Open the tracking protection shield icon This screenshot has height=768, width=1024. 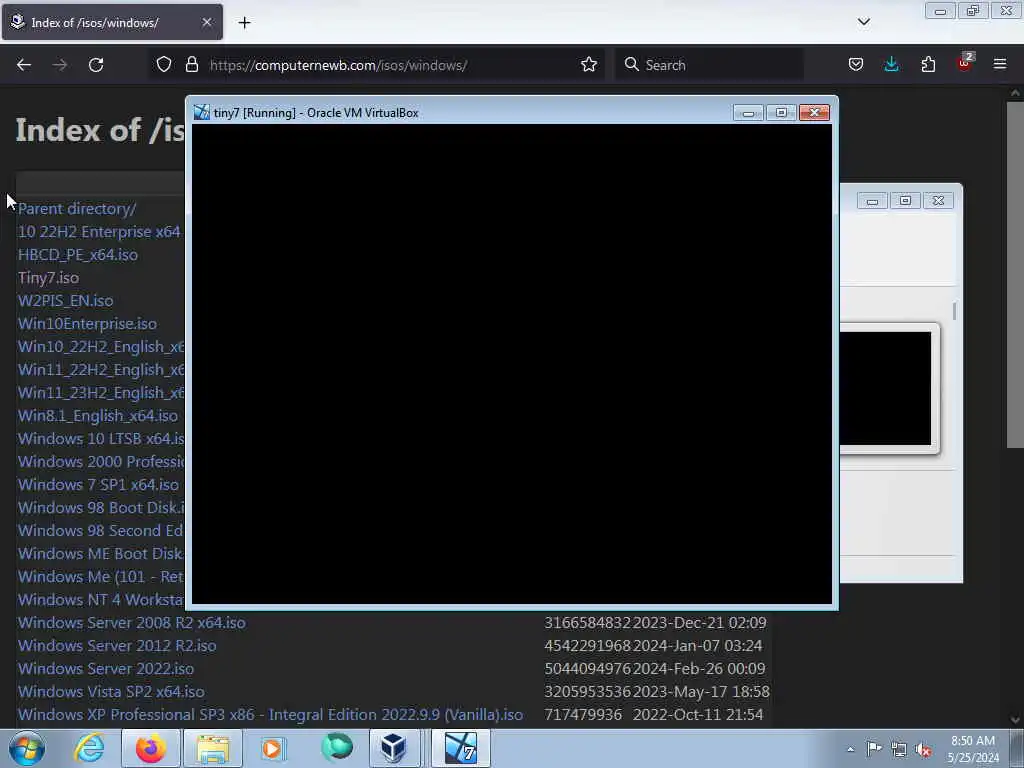point(164,65)
